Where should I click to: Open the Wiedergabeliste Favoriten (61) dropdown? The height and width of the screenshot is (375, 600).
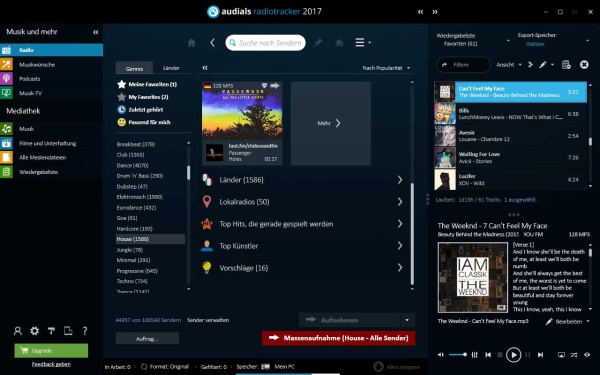(x=473, y=40)
